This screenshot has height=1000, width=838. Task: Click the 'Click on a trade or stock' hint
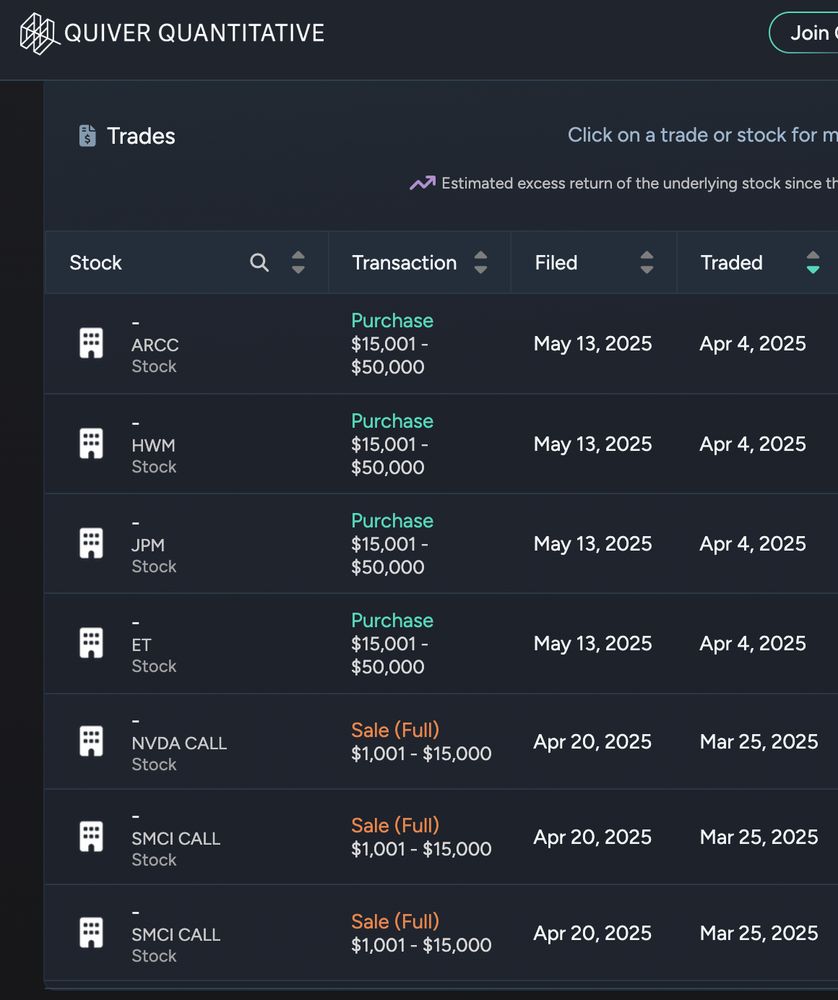point(703,135)
